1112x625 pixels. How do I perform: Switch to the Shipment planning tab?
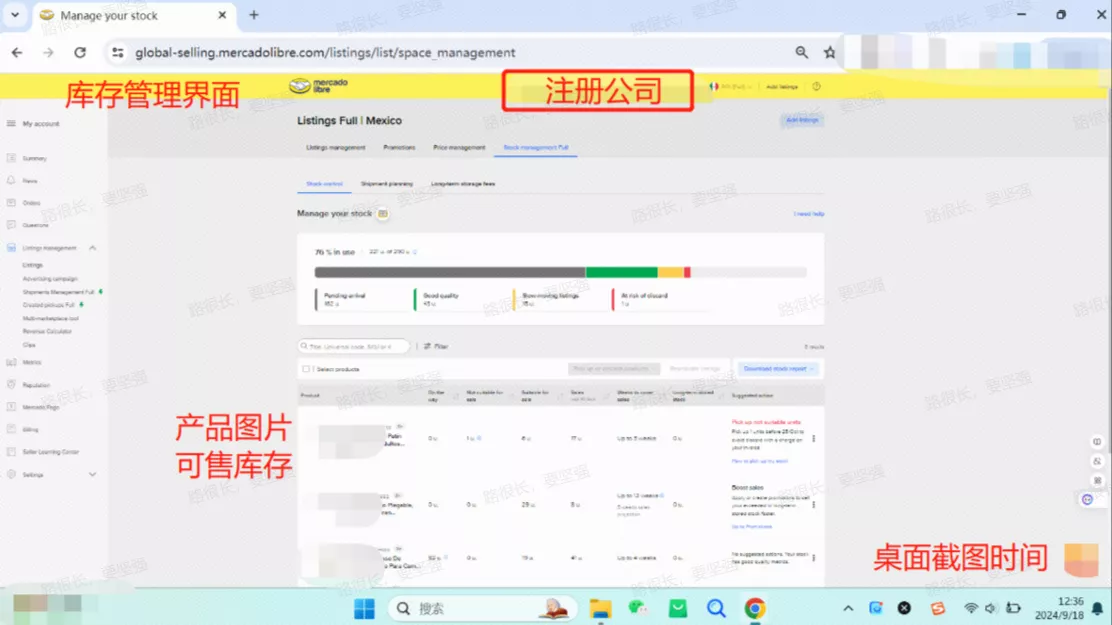[386, 184]
